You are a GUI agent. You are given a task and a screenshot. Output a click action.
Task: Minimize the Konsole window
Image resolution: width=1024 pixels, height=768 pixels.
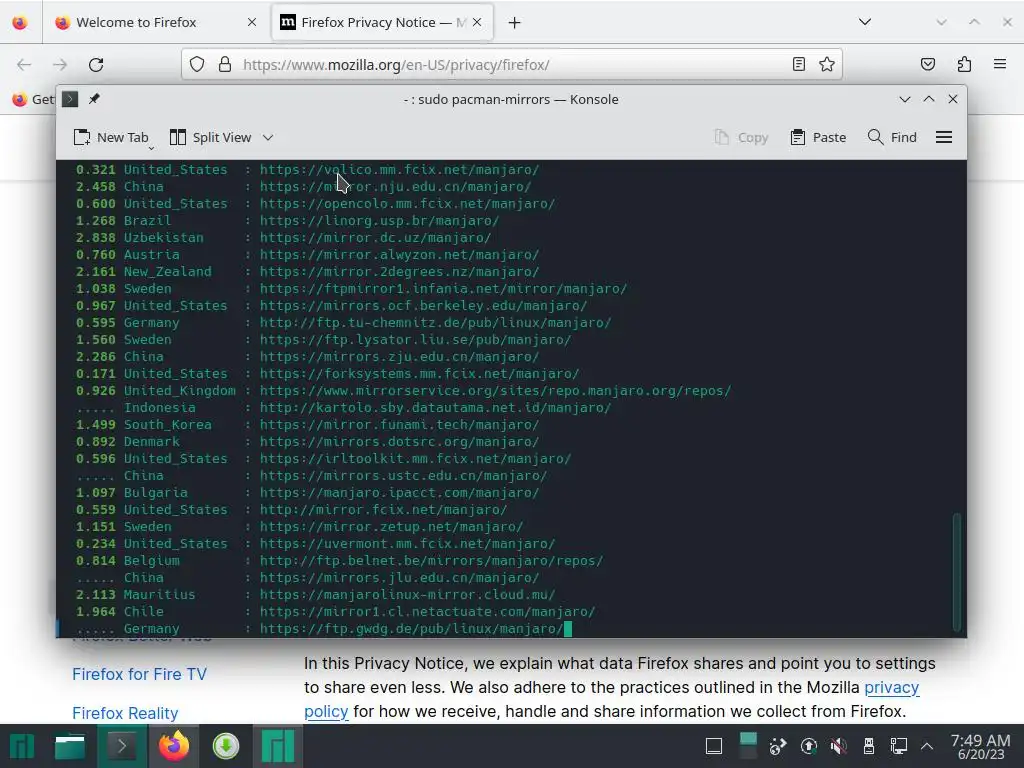tap(904, 99)
